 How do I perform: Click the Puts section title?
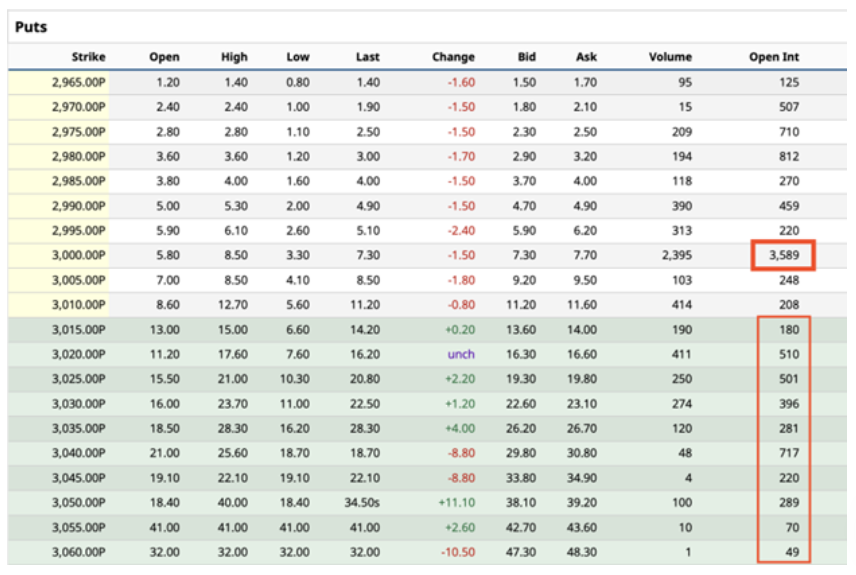coord(31,27)
